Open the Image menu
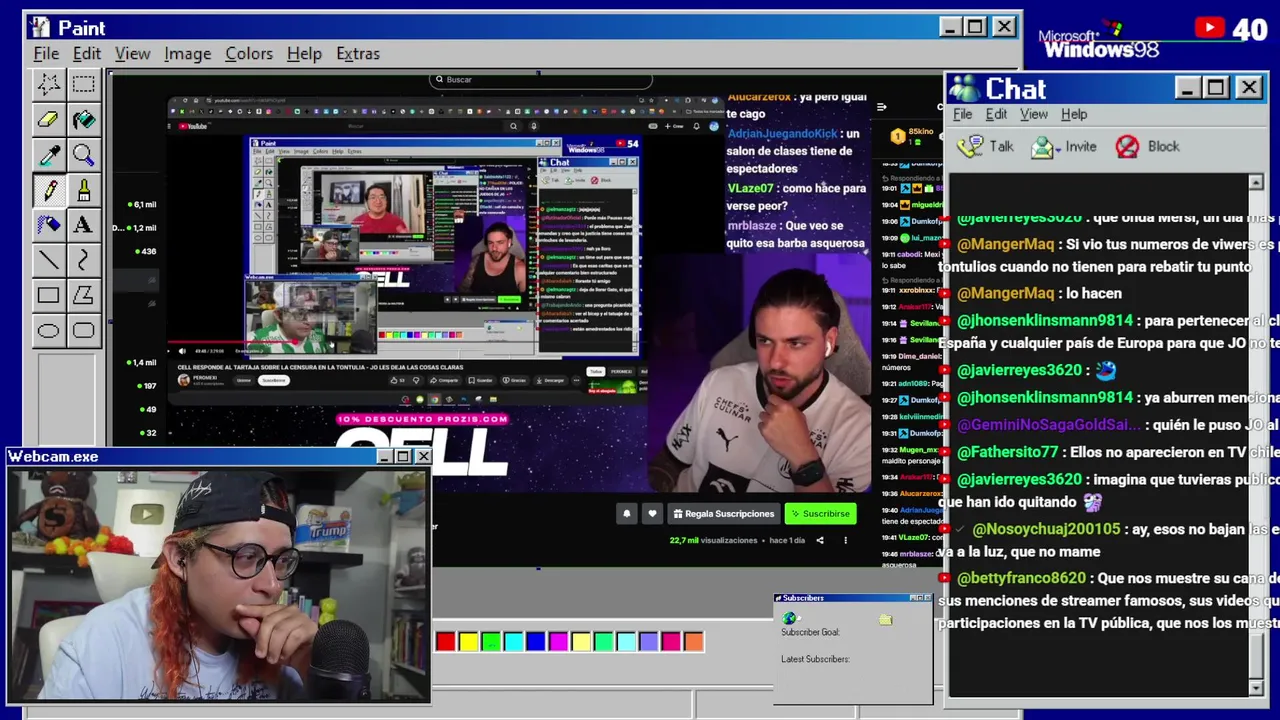This screenshot has width=1280, height=720. [x=187, y=54]
